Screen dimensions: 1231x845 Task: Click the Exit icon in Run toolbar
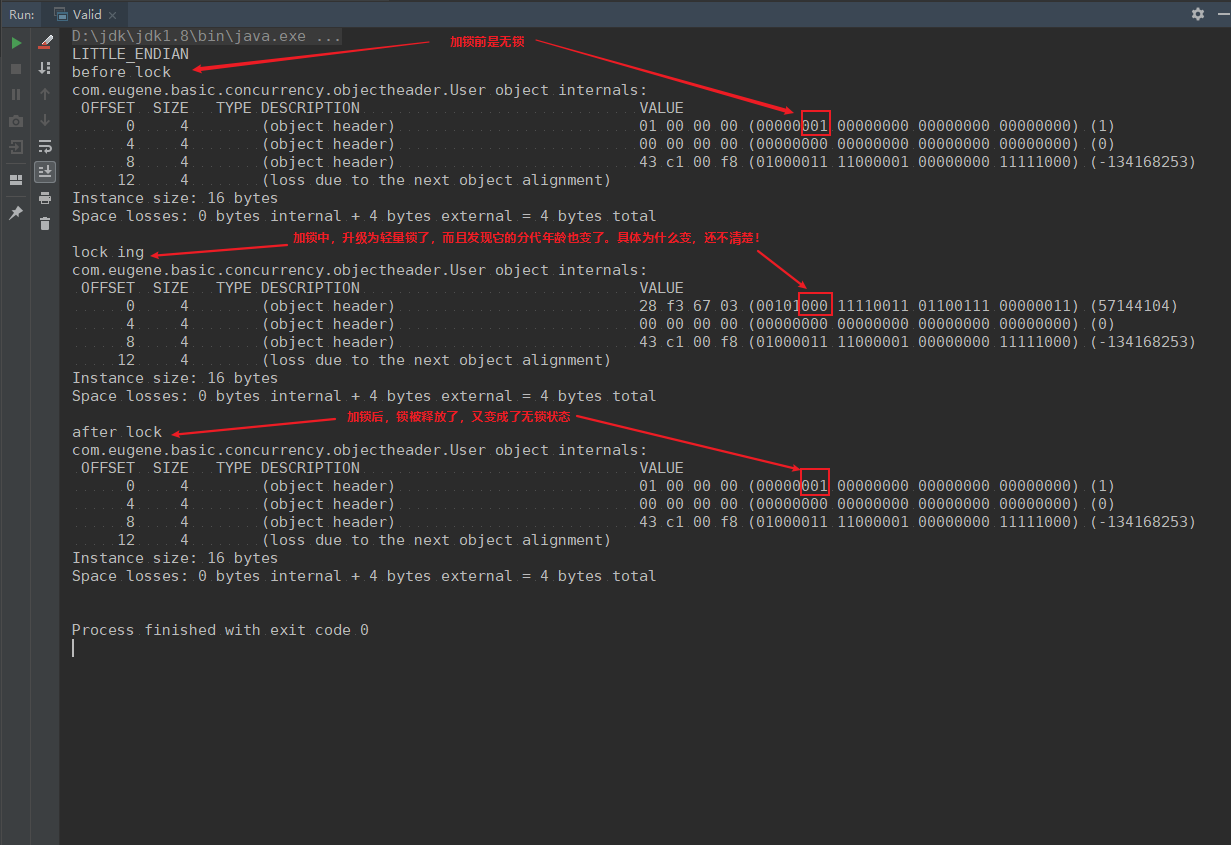16,147
